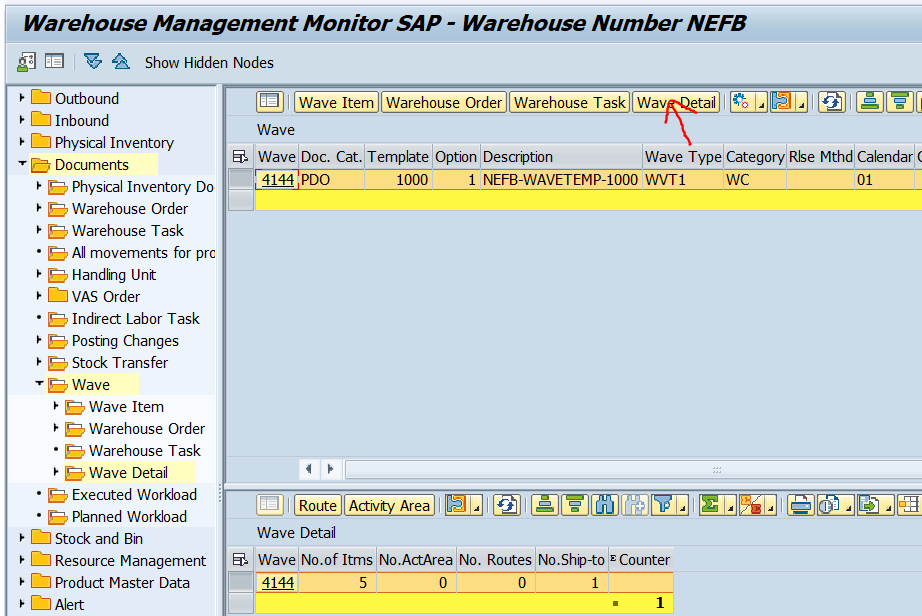Viewport: 922px width, 616px height.
Task: Toggle the hierarchy tree display icon
Action: 54,61
